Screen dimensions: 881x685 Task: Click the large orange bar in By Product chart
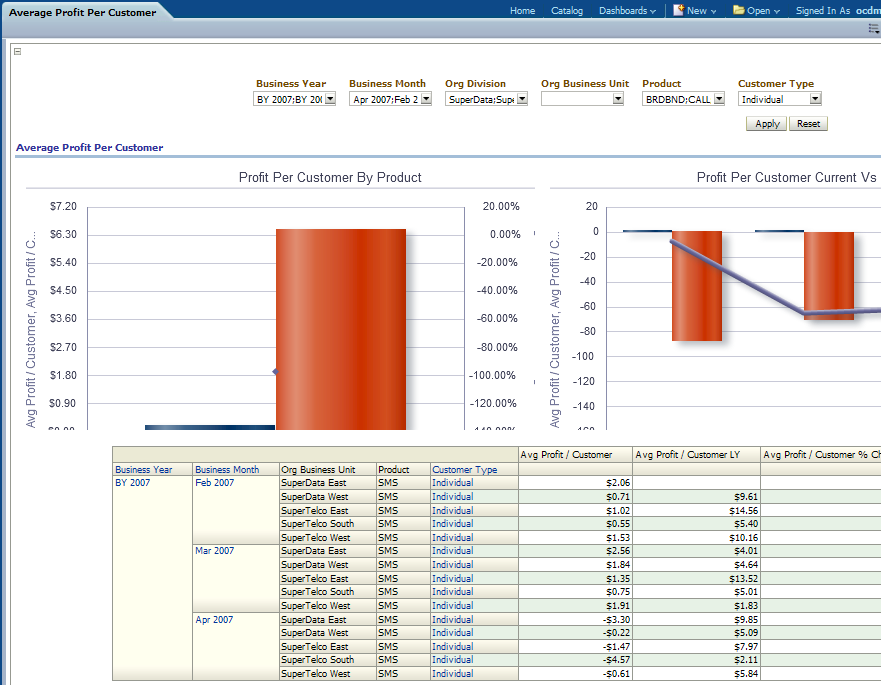(x=340, y=330)
